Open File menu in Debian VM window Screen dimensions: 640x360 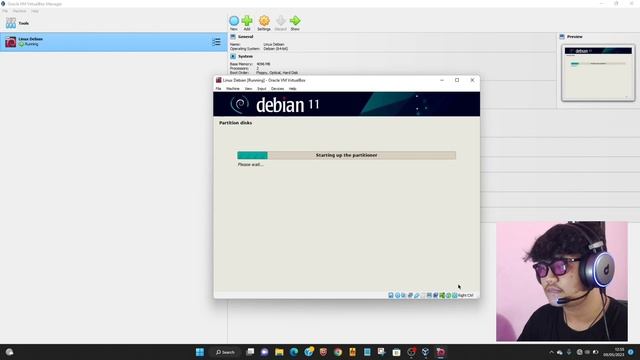coord(218,89)
